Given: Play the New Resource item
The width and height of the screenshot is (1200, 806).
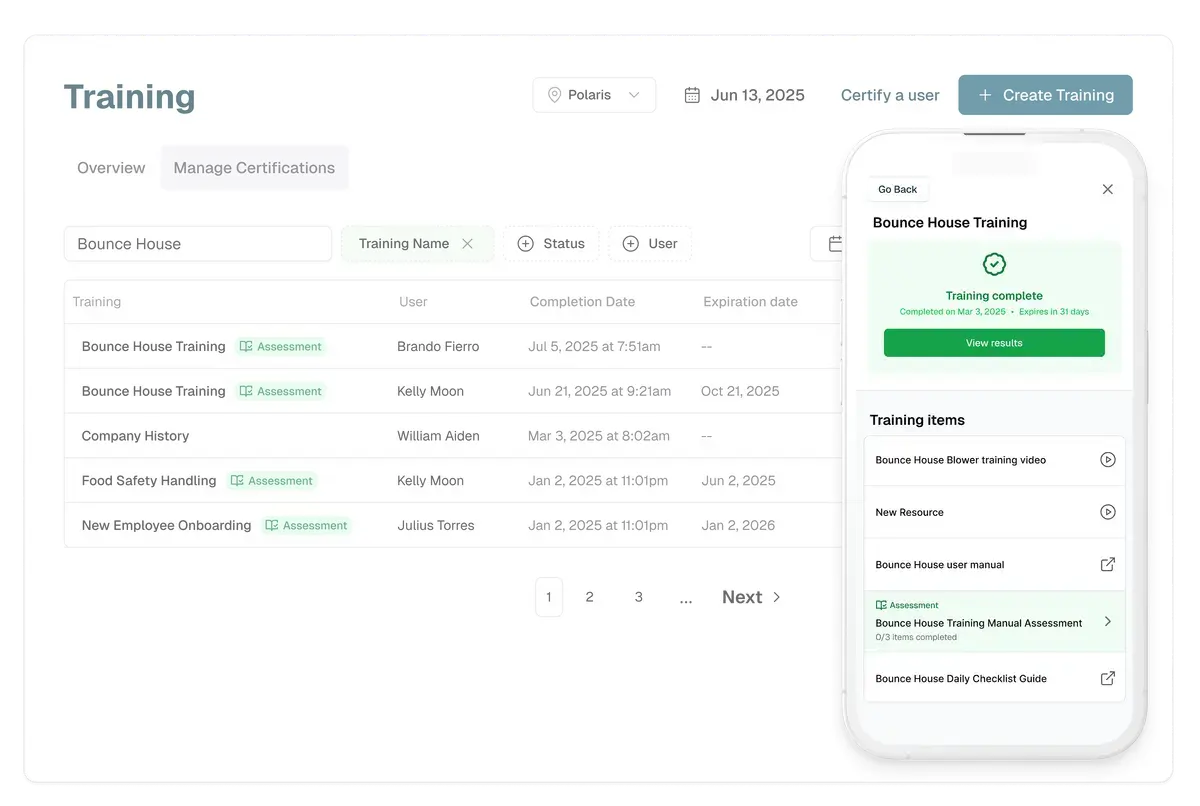Looking at the screenshot, I should [x=1107, y=512].
